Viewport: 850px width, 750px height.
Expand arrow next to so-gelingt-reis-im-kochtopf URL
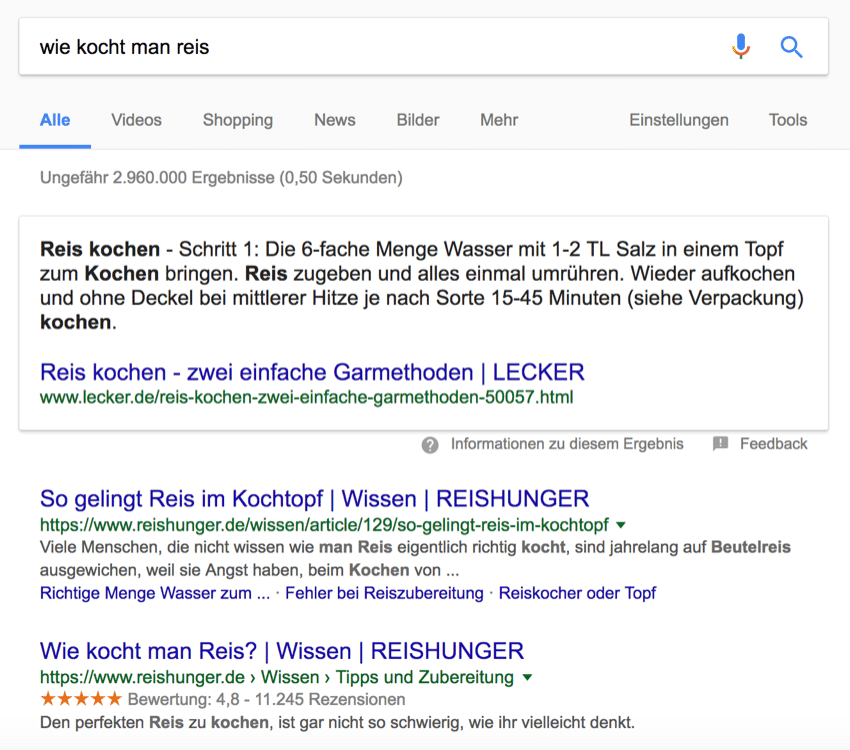click(x=621, y=525)
